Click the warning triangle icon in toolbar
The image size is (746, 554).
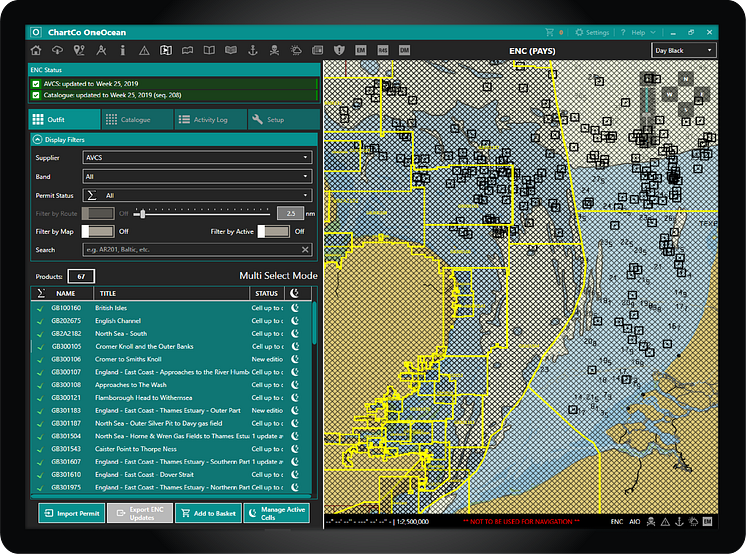(144, 50)
